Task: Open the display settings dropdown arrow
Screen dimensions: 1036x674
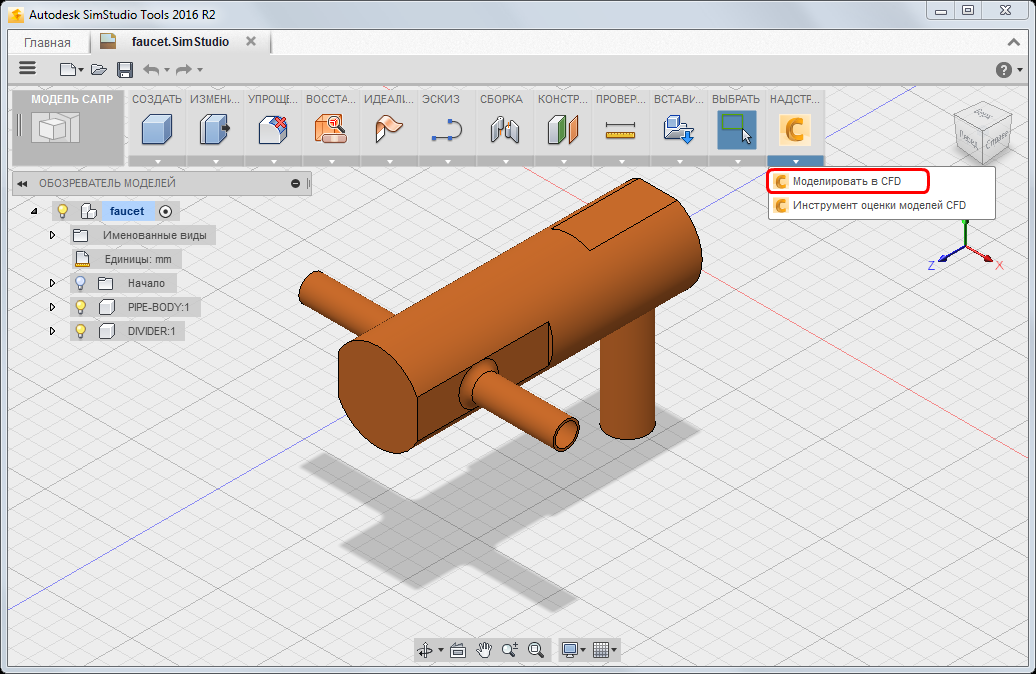Action: [583, 651]
